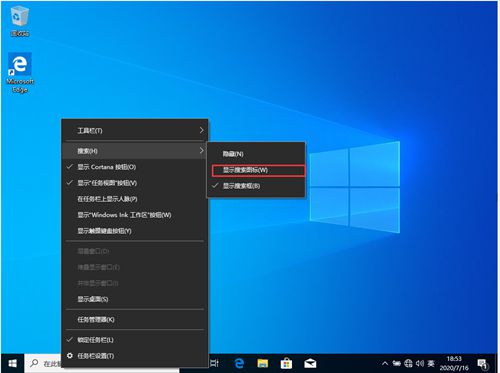Open Task View from the taskbar
Image resolution: width=500 pixels, height=373 pixels.
(x=215, y=363)
